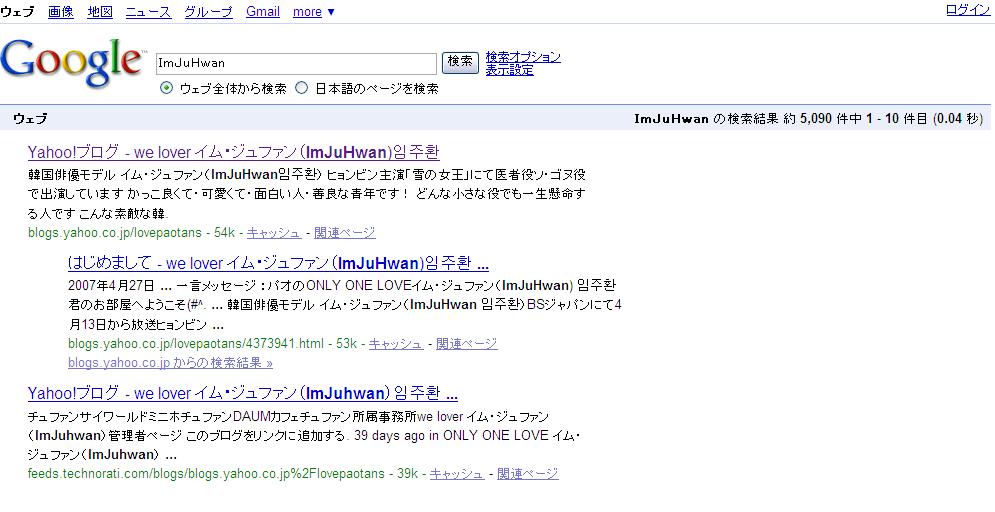The height and width of the screenshot is (512, 995).
Task: Click the ウェブ heading in the results bar
Action: pyautogui.click(x=30, y=119)
